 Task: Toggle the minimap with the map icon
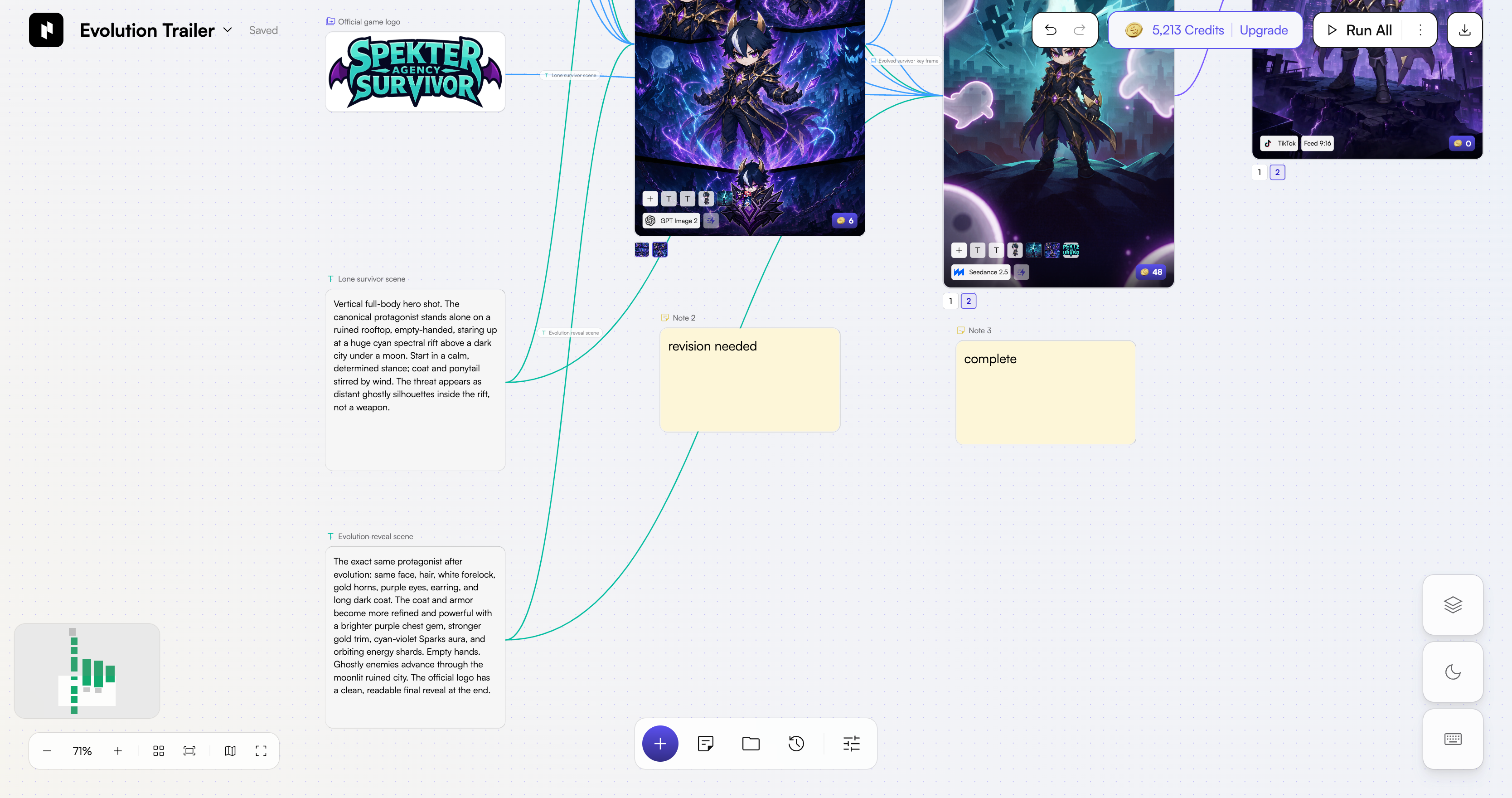coord(230,750)
